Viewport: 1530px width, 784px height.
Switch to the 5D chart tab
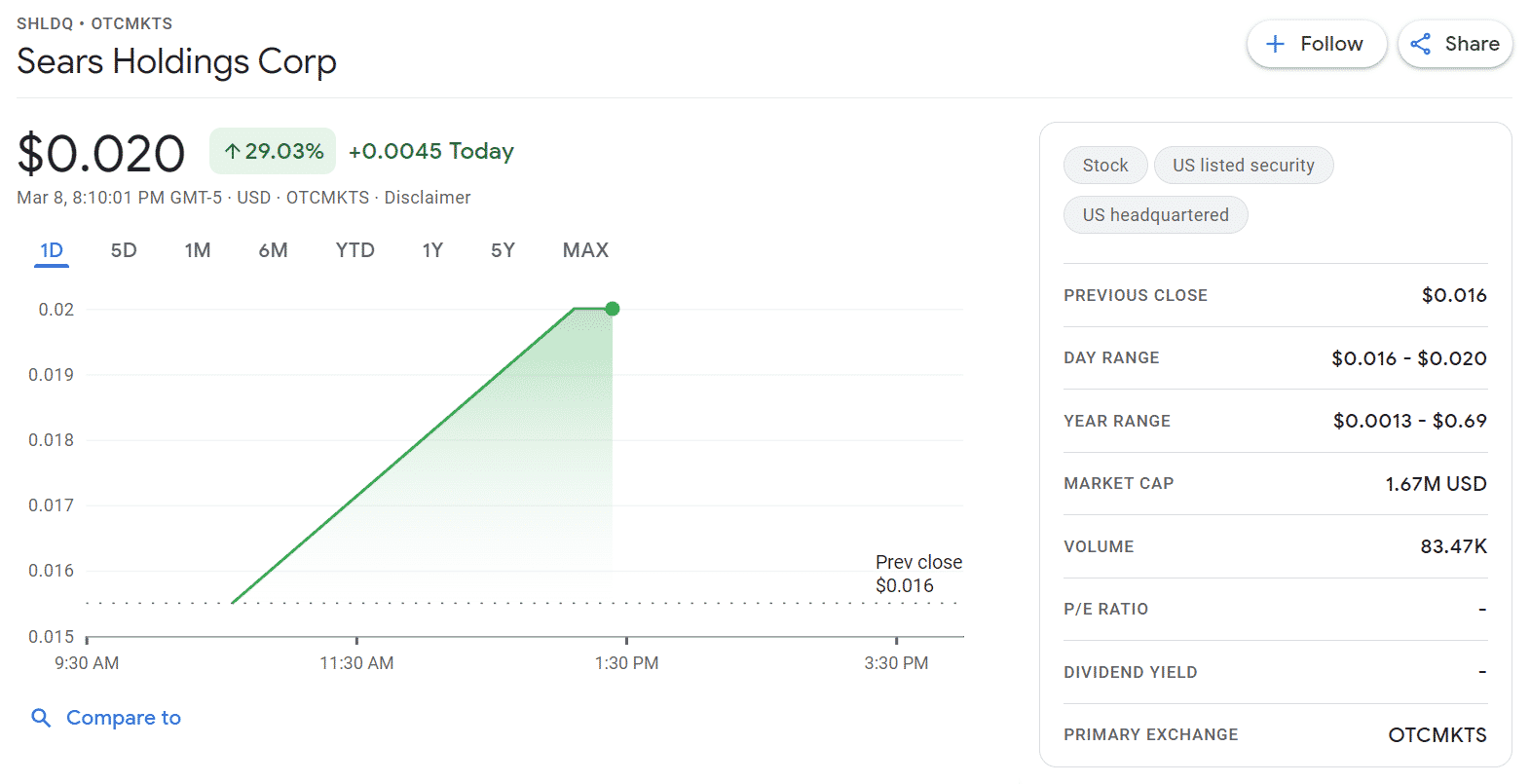click(124, 250)
